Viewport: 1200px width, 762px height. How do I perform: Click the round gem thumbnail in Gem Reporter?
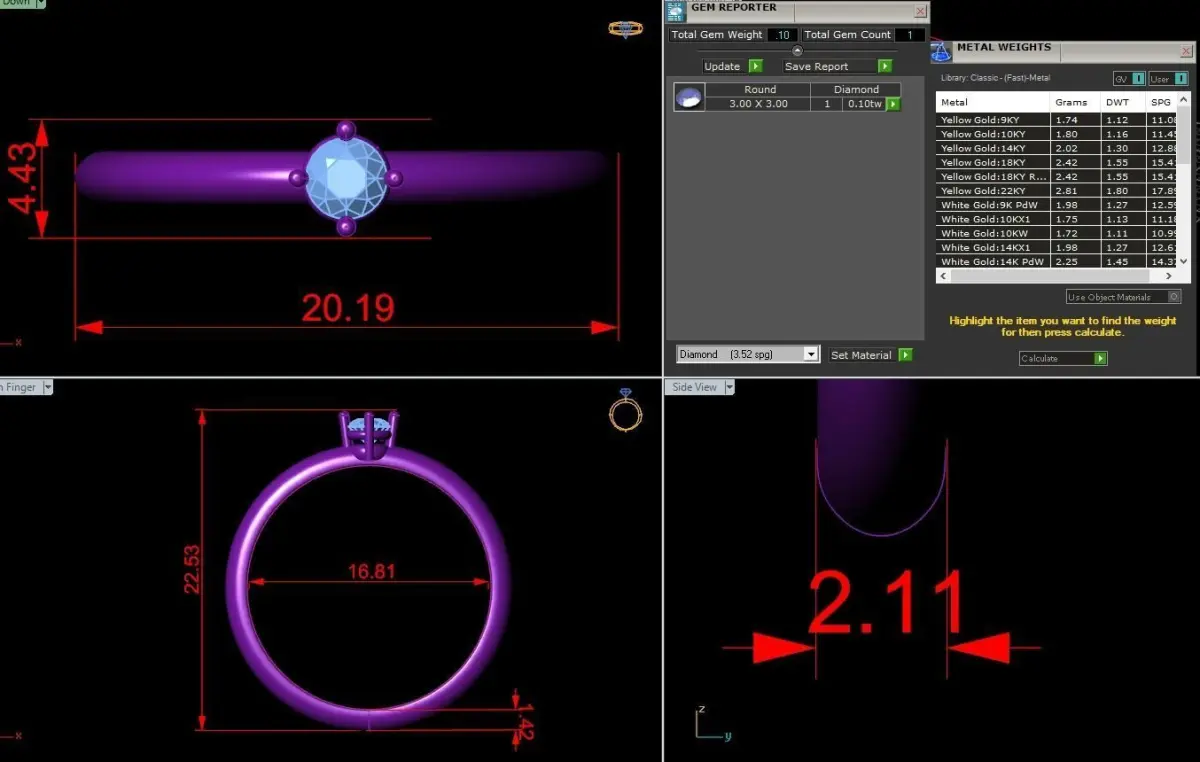pos(689,97)
